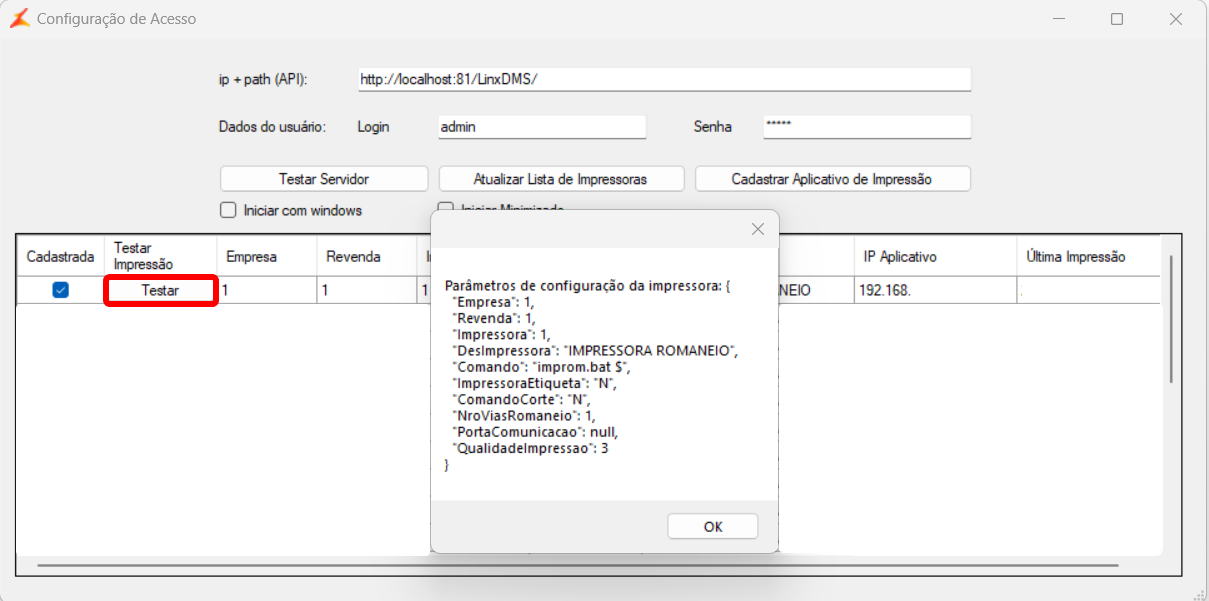
Task: Click Atualizar Lista de Impressoras button
Action: pyautogui.click(x=560, y=179)
